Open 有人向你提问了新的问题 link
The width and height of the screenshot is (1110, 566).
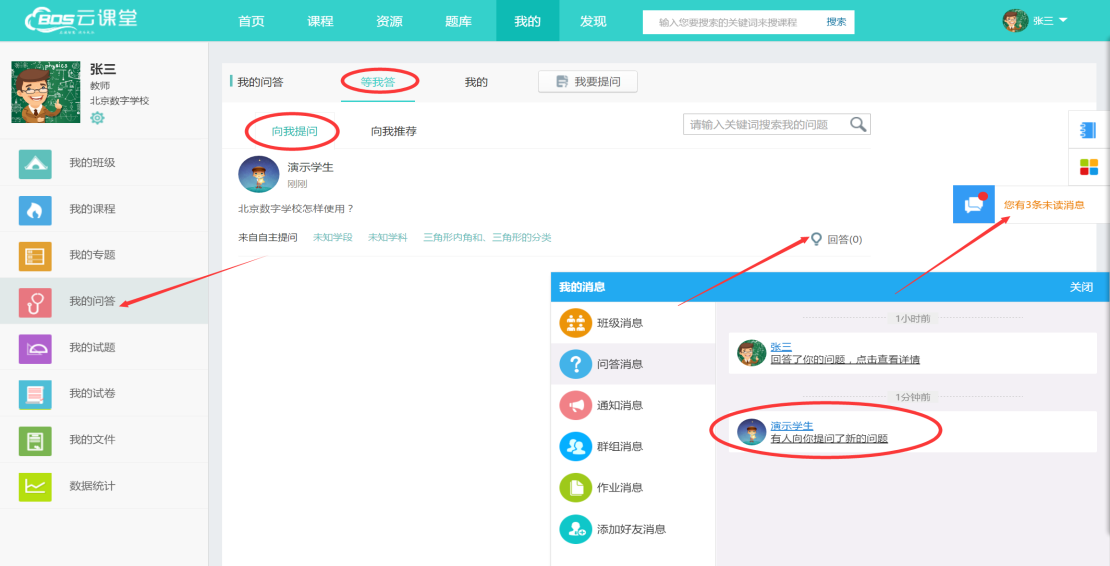click(x=829, y=439)
